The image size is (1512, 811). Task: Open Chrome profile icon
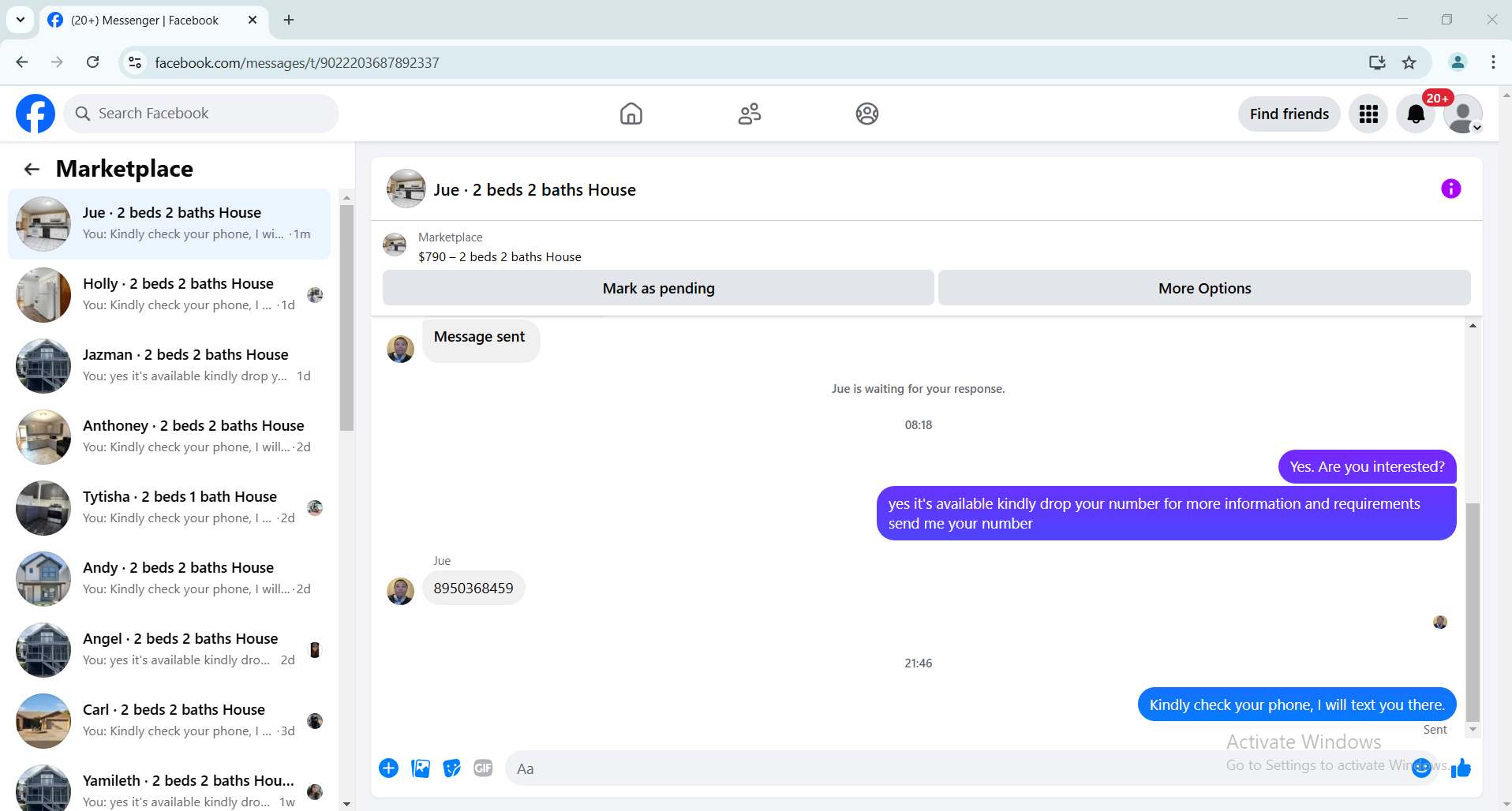(x=1458, y=62)
